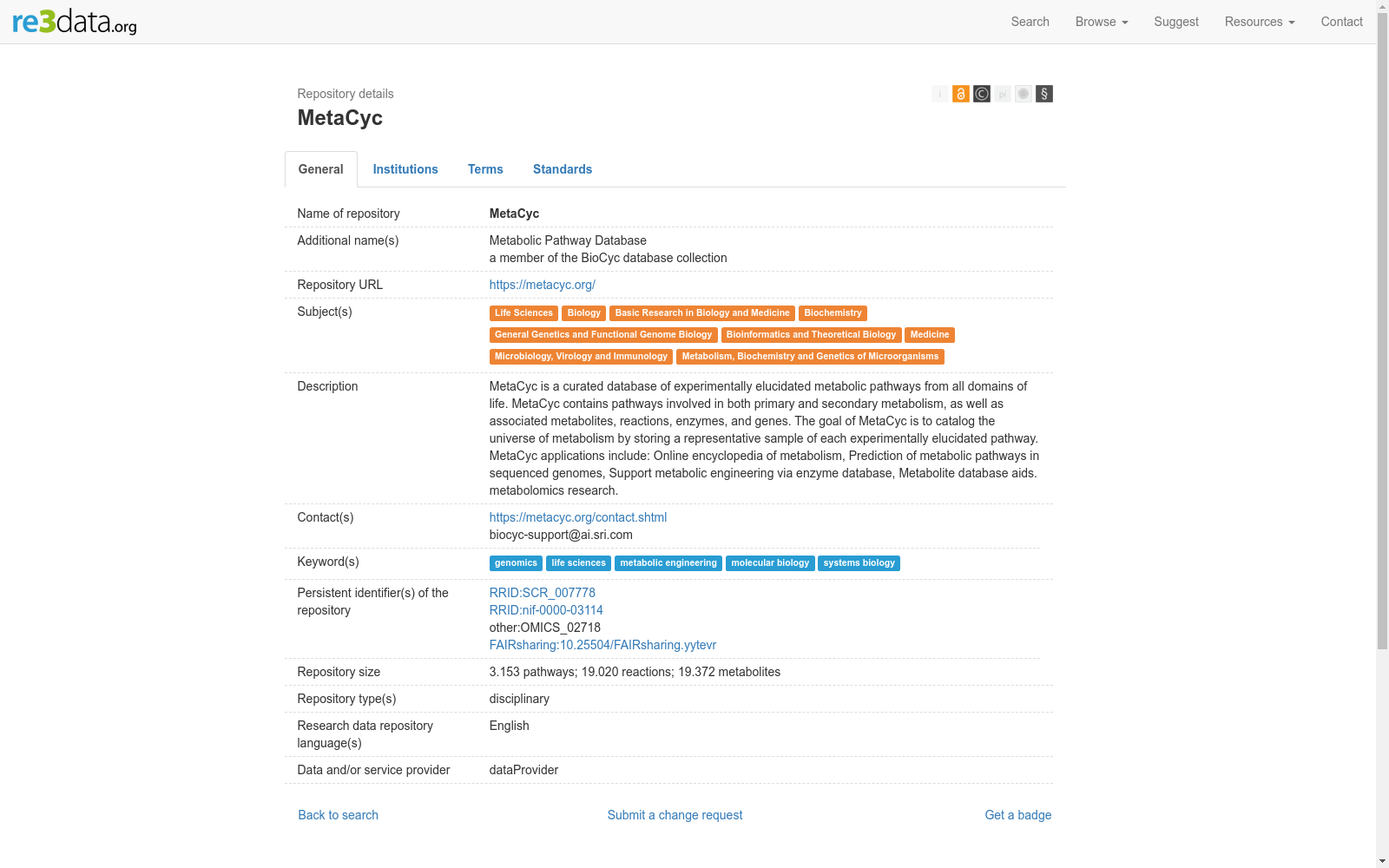Click the 'disciplinary' repository type value

pos(519,699)
